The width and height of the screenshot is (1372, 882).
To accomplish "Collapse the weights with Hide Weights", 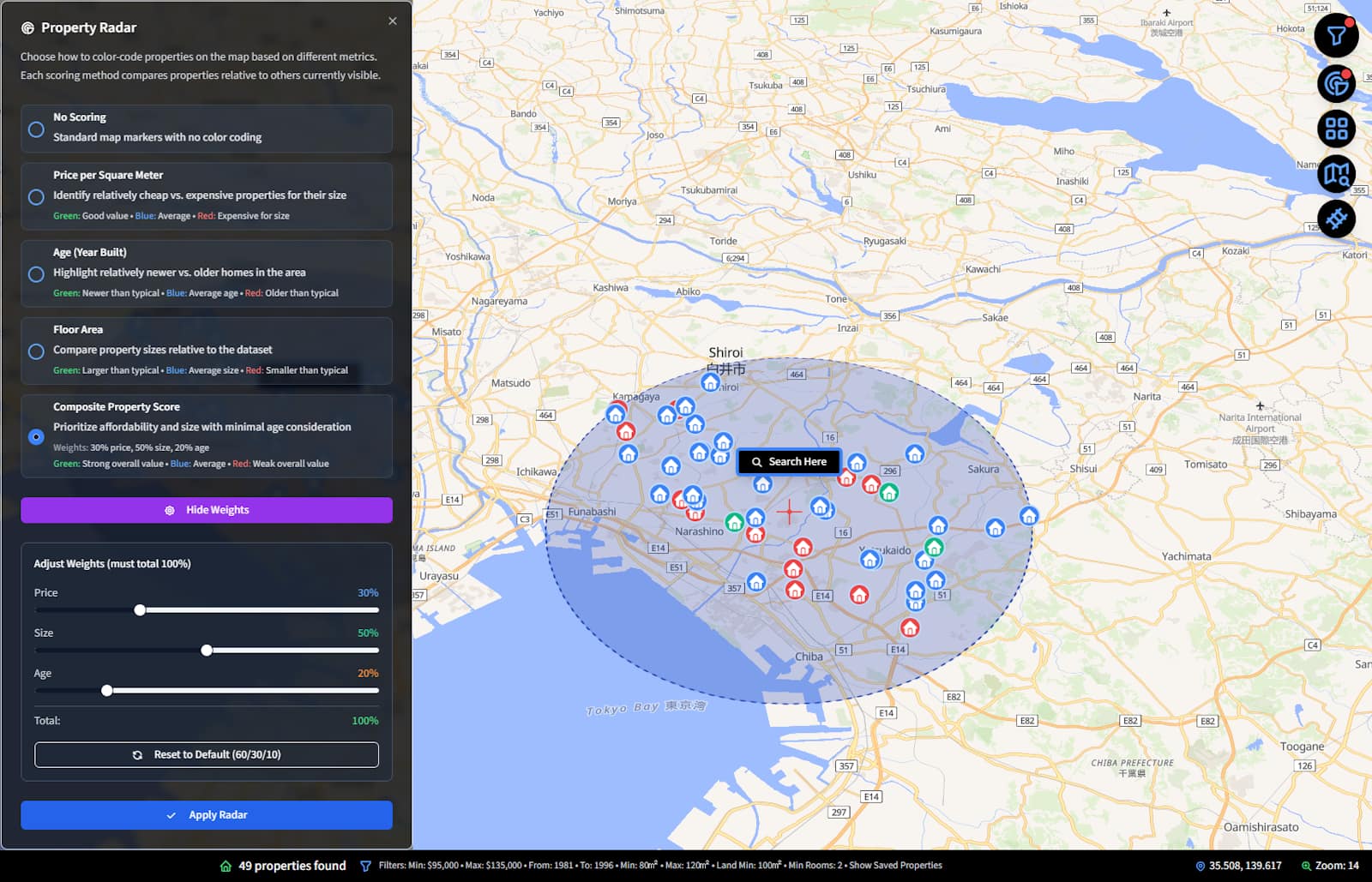I will coord(207,510).
